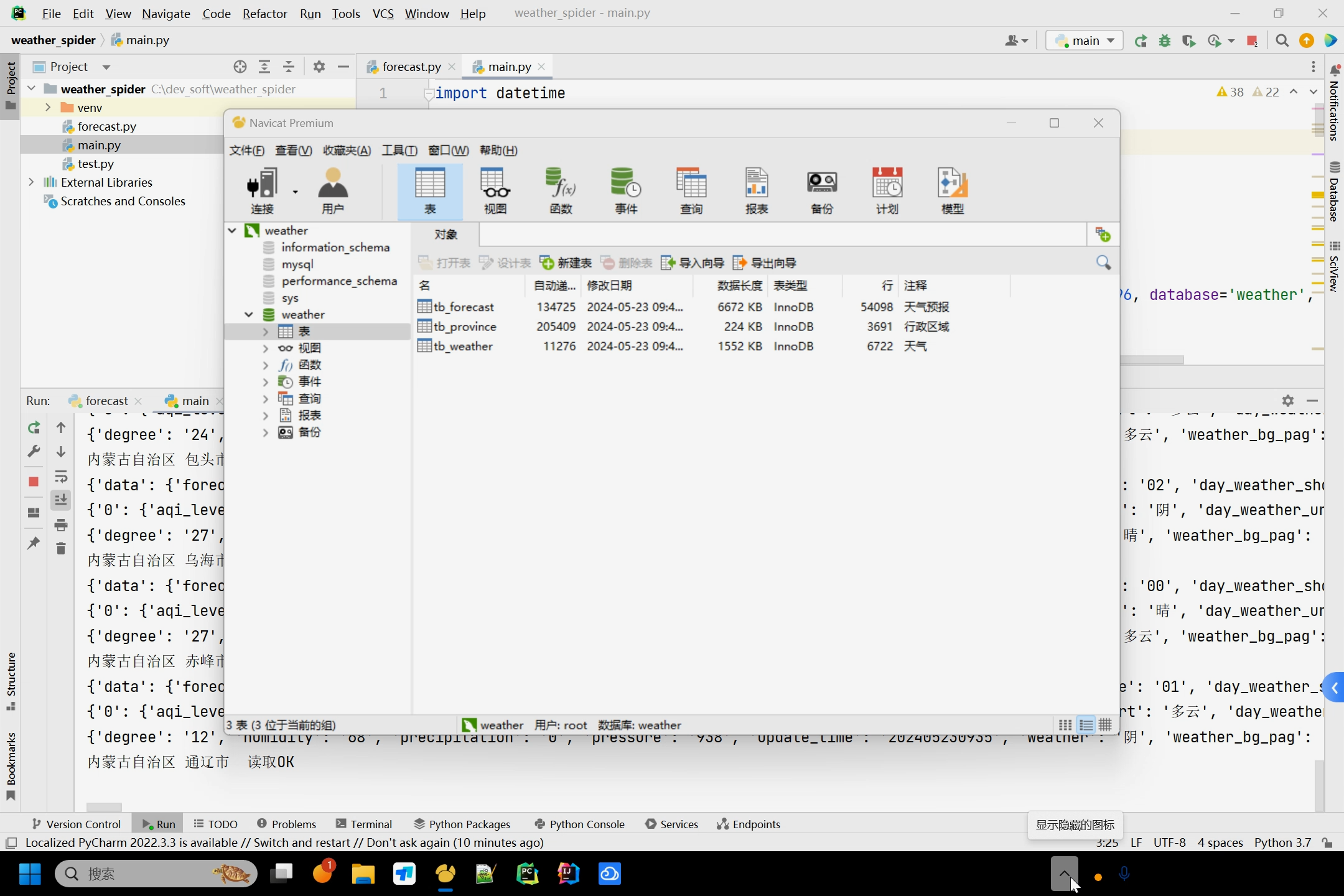Select the Query (查询) toolbar icon
Screen dimensions: 1344x896
tap(691, 190)
